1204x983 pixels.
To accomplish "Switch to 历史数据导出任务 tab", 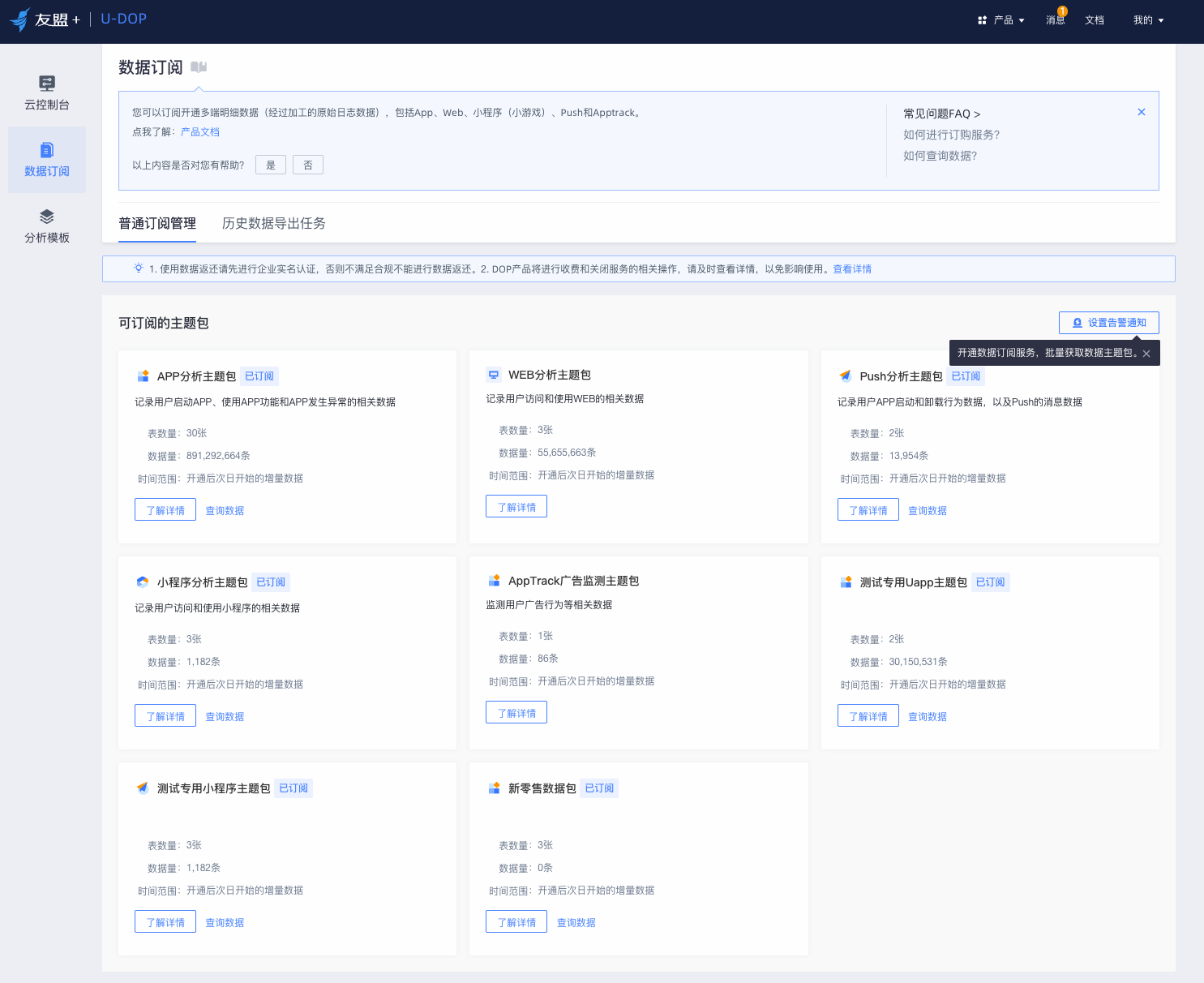I will coord(274,223).
